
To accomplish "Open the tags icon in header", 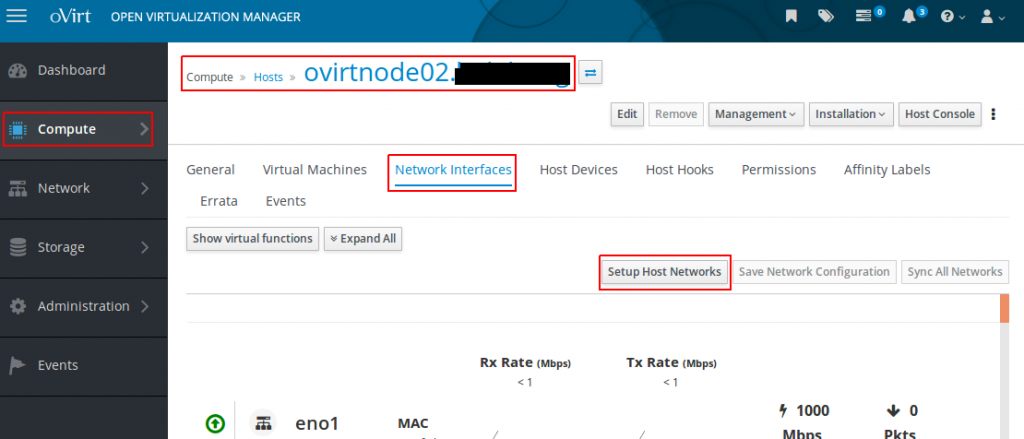I will point(826,17).
